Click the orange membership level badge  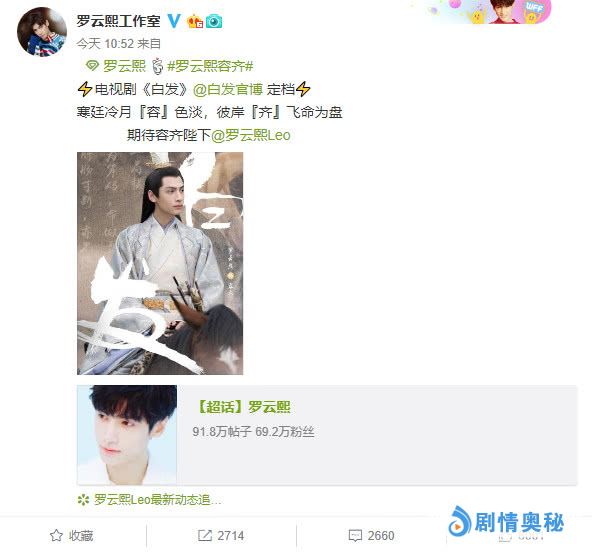tap(195, 21)
